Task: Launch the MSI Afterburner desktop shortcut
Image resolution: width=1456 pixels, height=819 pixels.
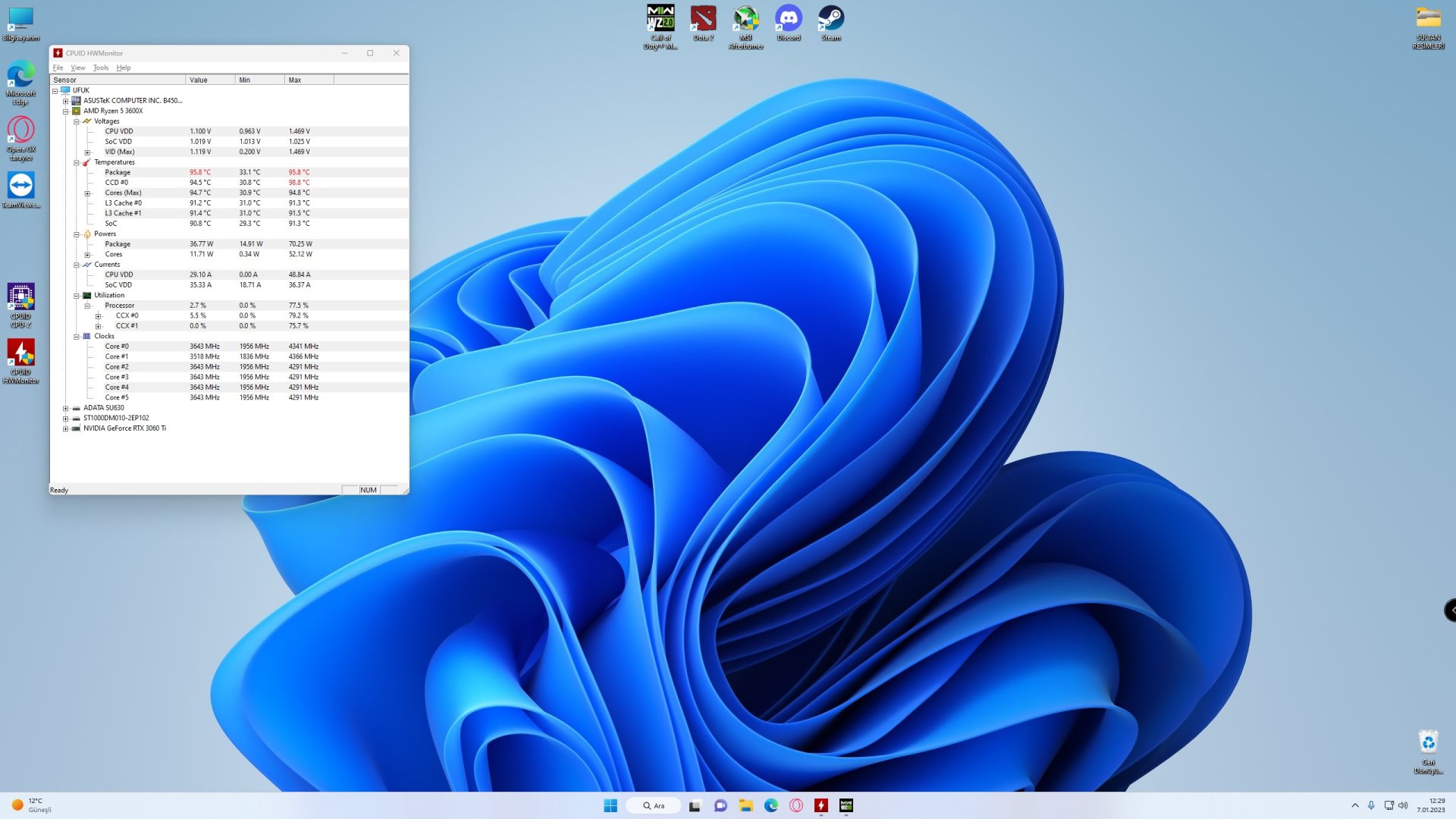Action: pos(745,23)
